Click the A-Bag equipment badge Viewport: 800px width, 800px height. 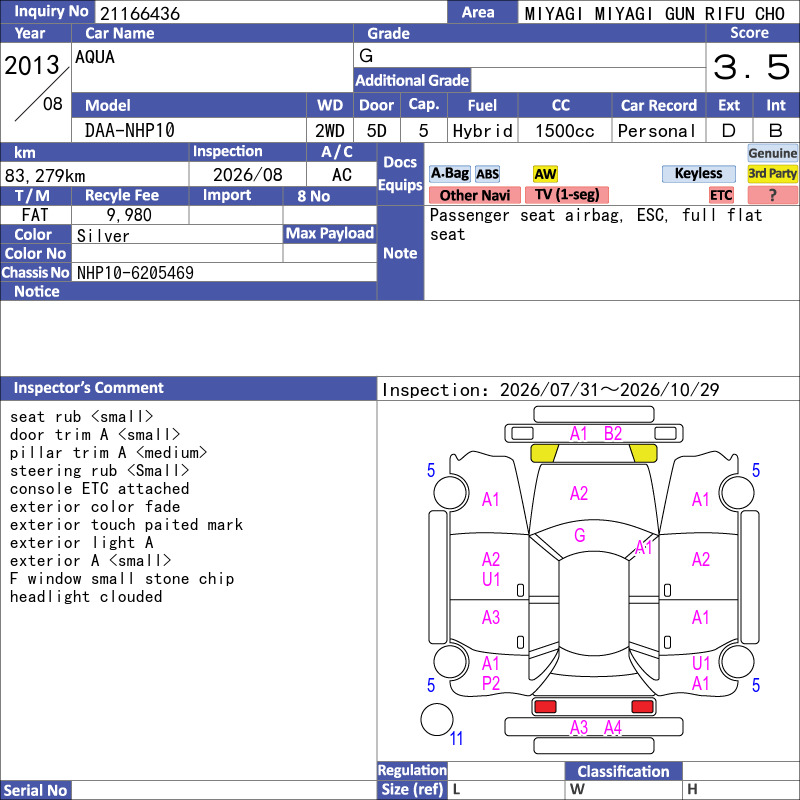coord(449,173)
